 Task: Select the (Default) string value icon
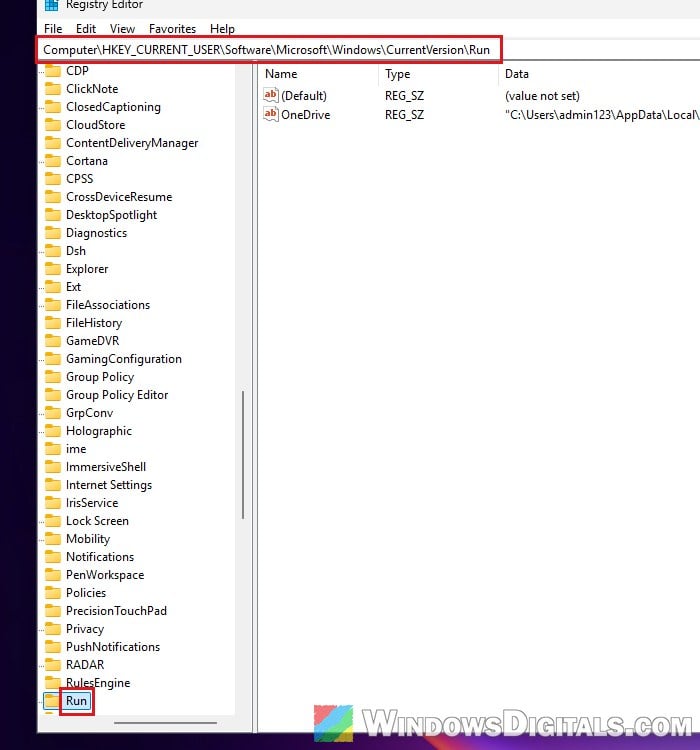pos(270,95)
